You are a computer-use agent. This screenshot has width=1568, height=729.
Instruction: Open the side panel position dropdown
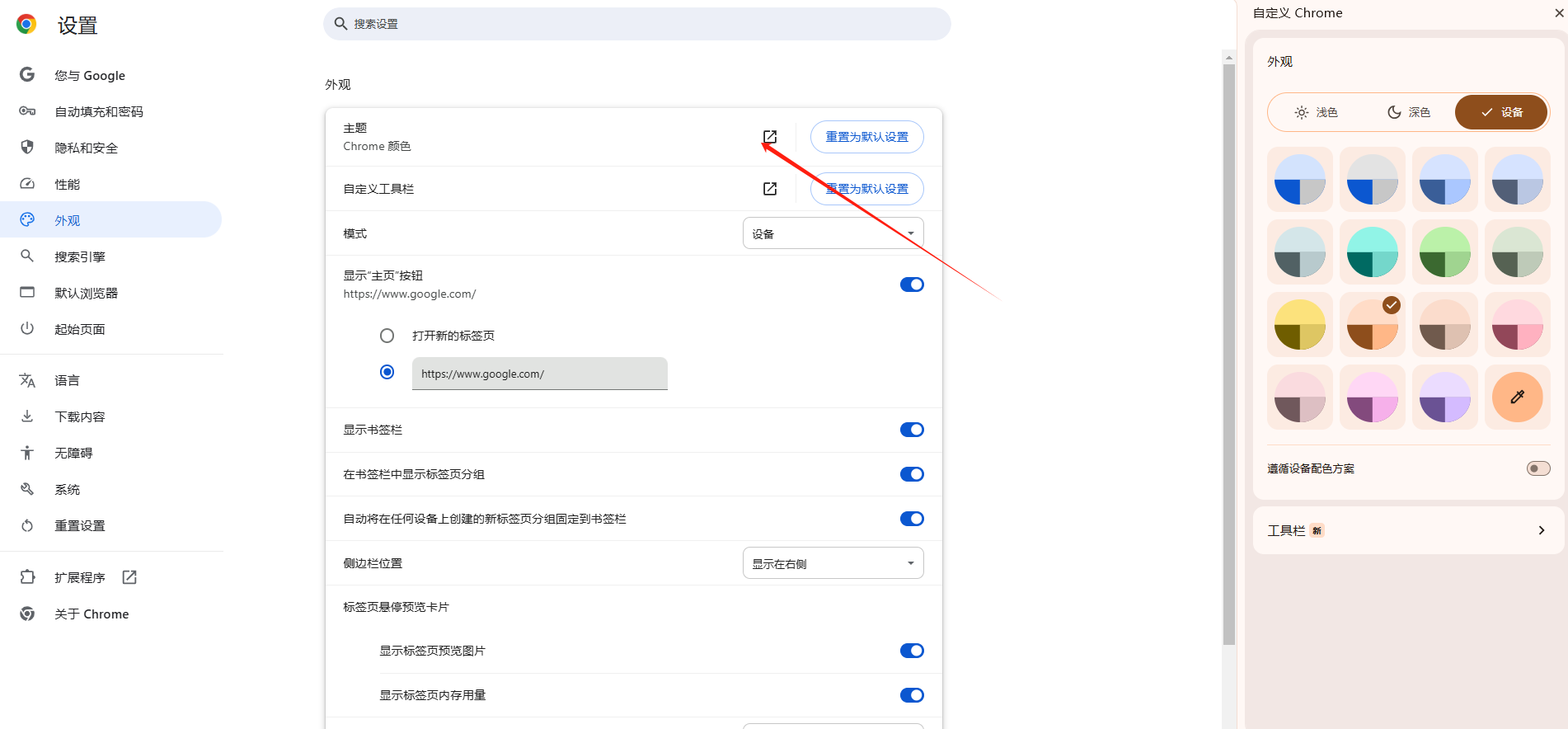(833, 563)
